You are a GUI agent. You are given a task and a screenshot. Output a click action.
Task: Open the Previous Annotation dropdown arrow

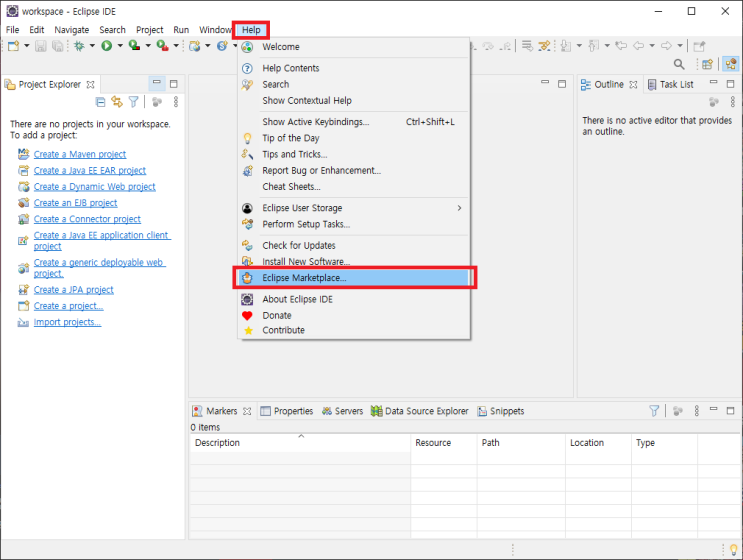(607, 46)
